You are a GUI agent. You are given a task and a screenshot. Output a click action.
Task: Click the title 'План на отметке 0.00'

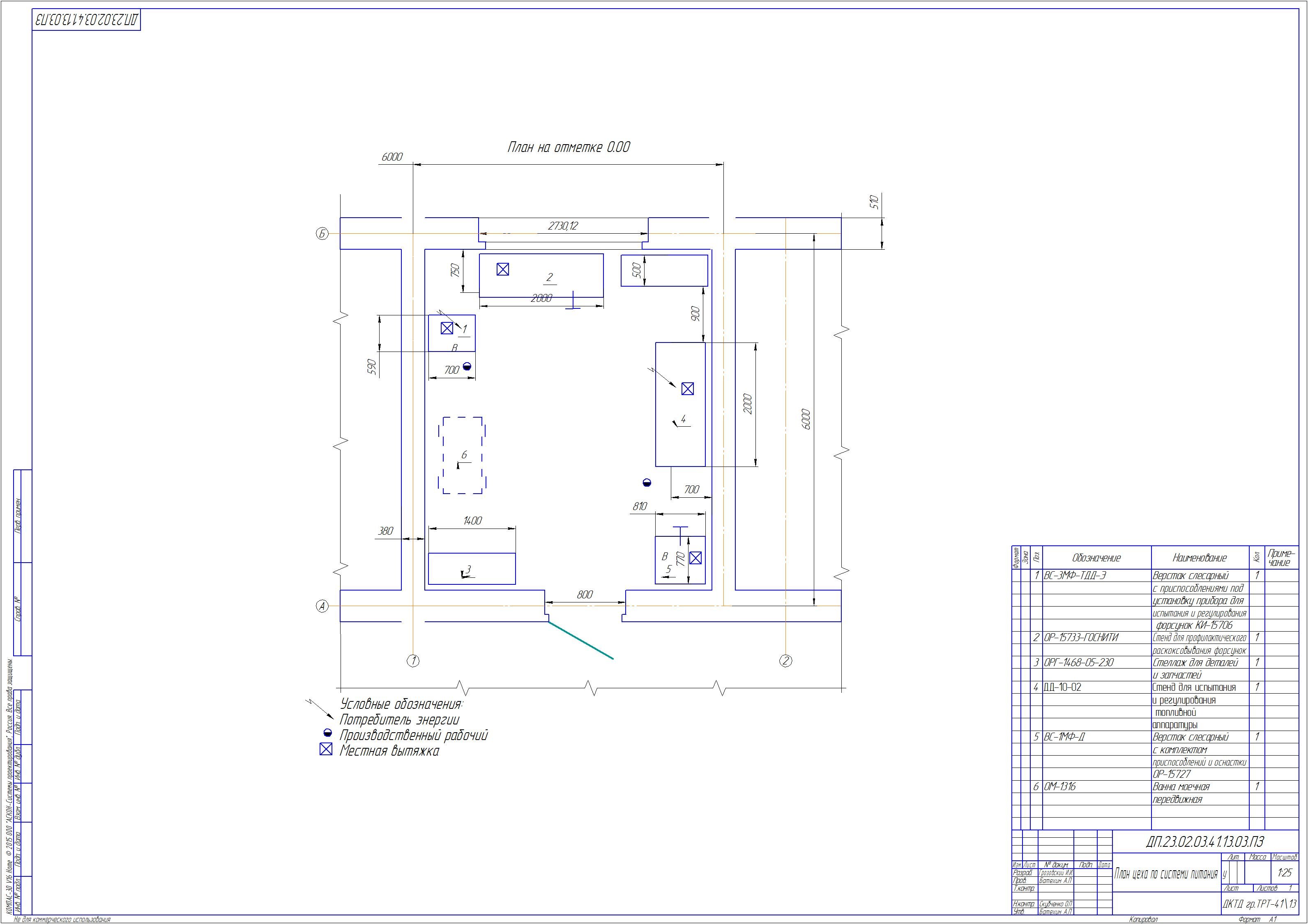(569, 147)
